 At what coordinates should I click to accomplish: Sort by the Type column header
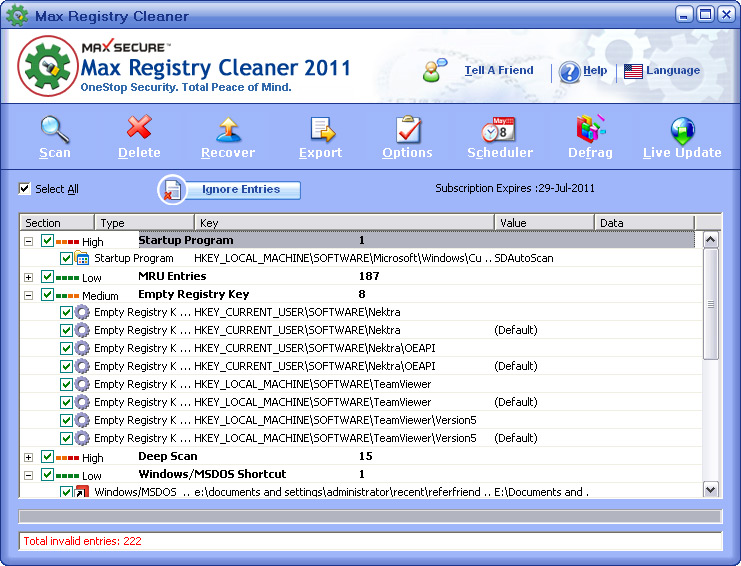click(x=144, y=223)
